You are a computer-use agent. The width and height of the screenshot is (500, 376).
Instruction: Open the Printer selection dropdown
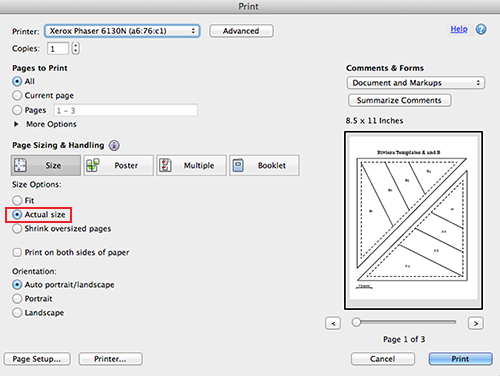click(122, 31)
